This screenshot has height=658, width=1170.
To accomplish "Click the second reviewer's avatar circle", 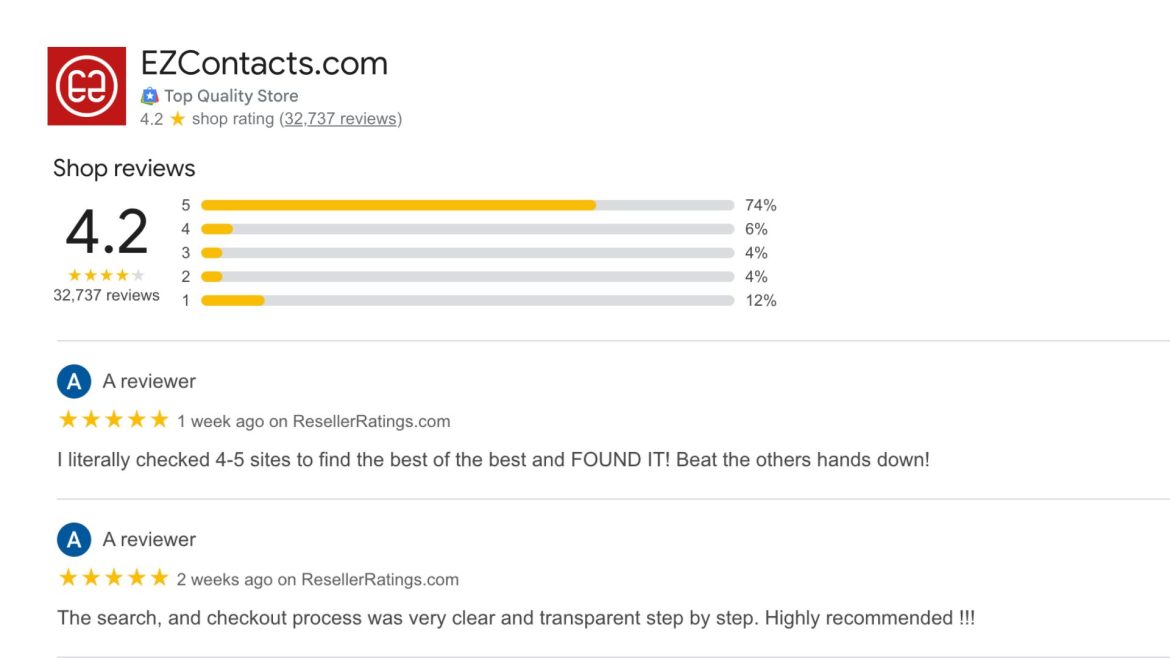I will click(x=73, y=539).
